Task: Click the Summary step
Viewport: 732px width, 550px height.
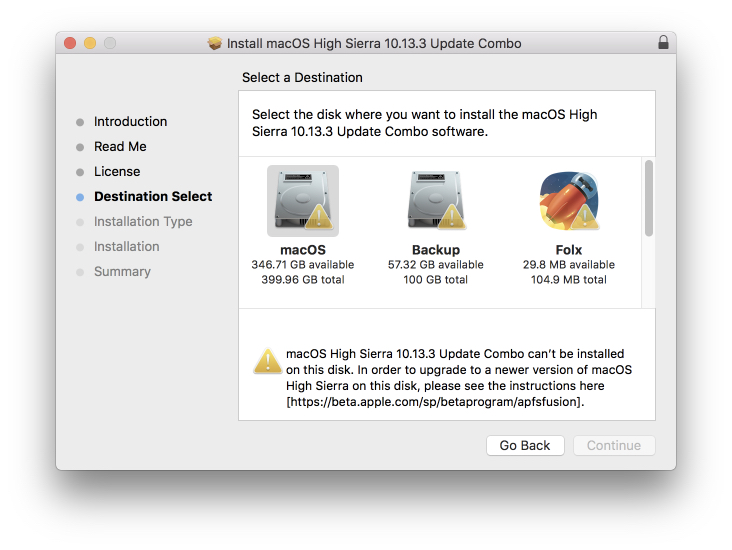Action: coord(122,272)
